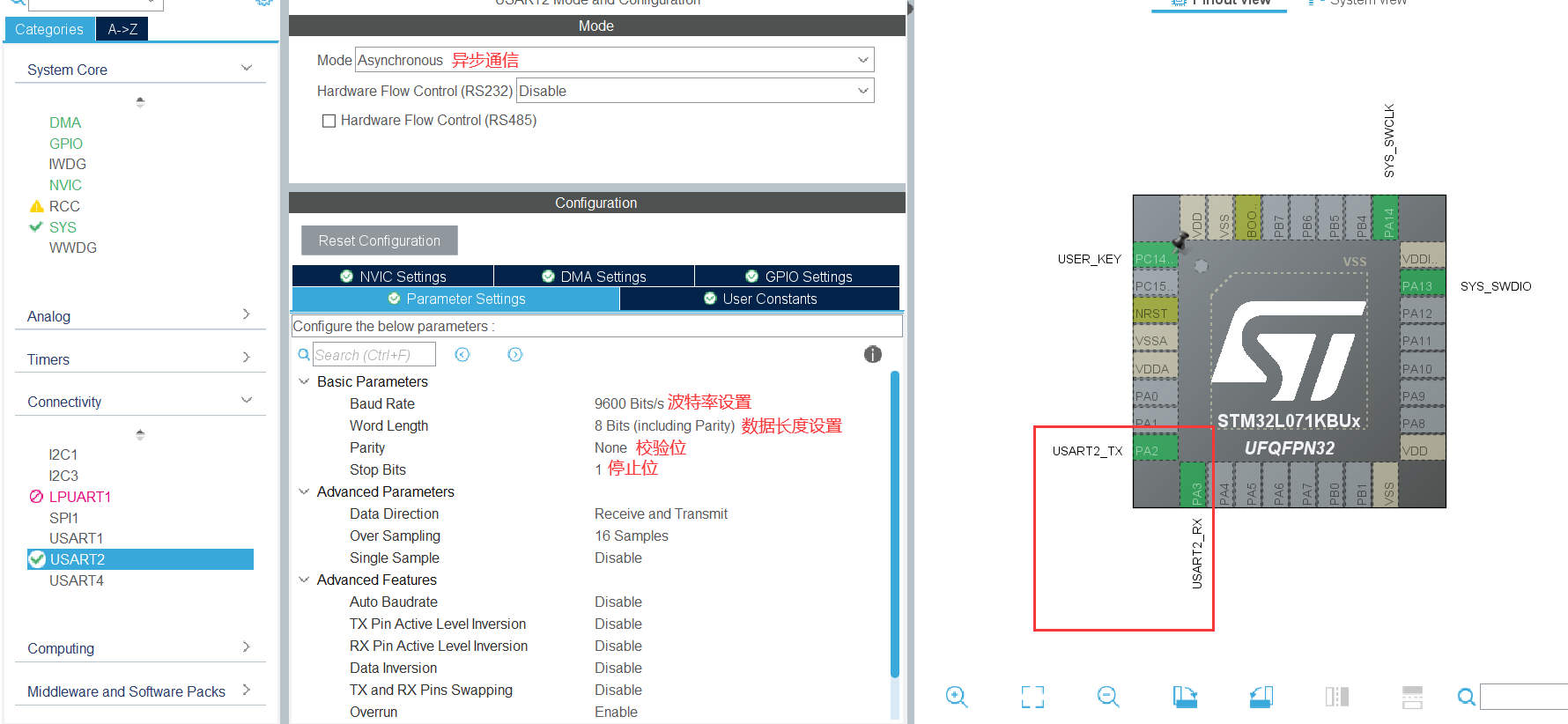Screen dimensions: 1568x724
Task: Switch to the Categories tab
Action: [49, 29]
